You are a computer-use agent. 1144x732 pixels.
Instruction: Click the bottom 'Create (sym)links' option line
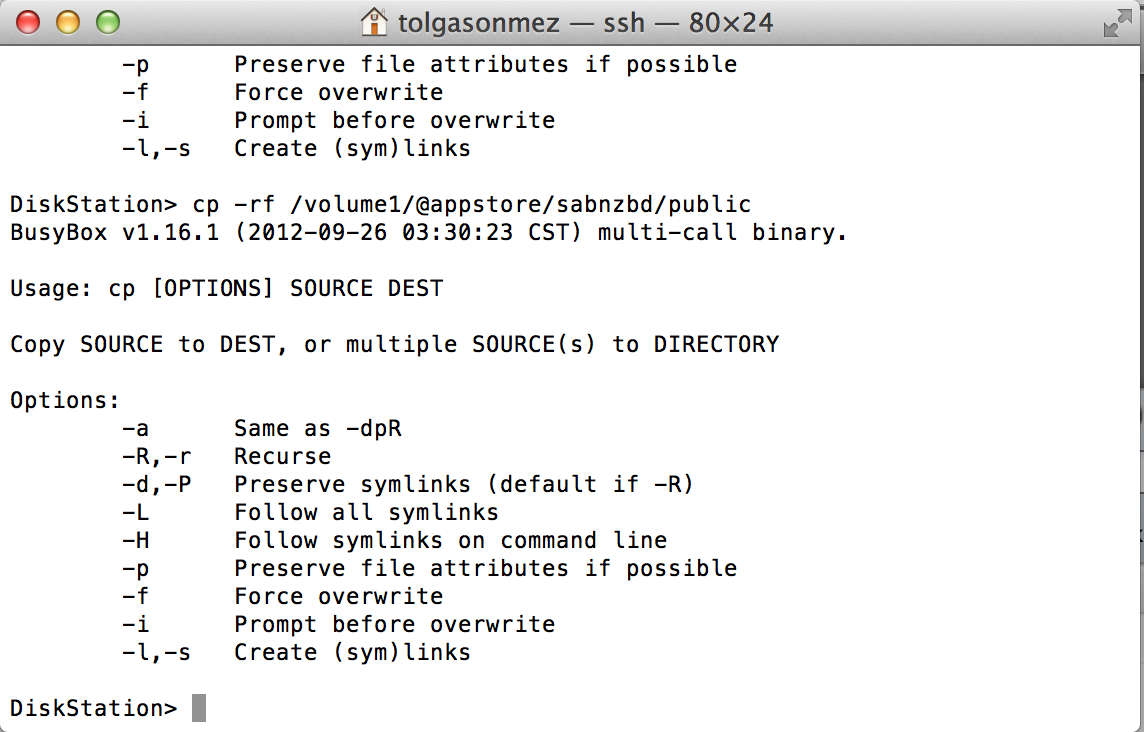click(x=296, y=652)
